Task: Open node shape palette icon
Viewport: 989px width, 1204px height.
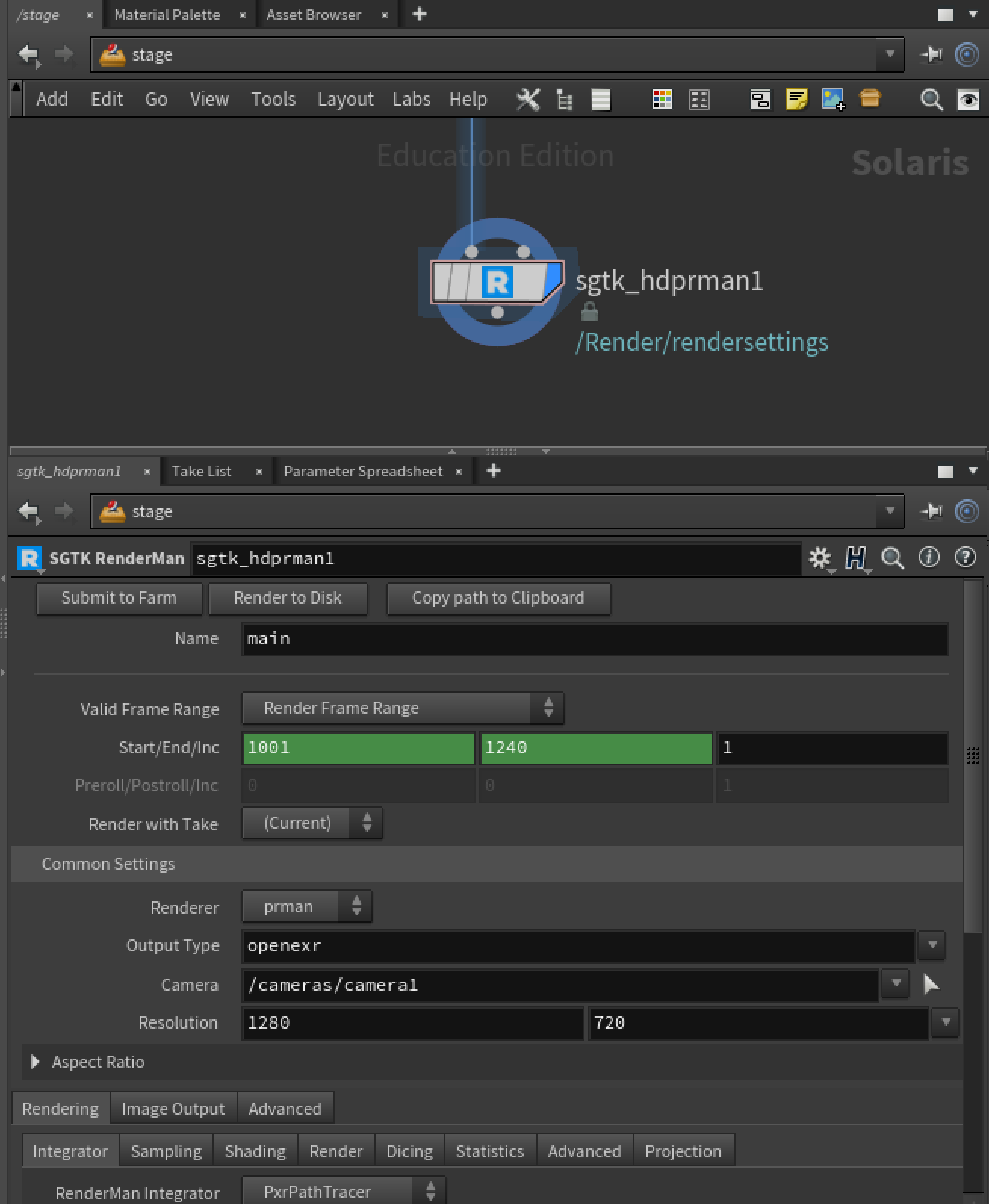Action: [699, 99]
